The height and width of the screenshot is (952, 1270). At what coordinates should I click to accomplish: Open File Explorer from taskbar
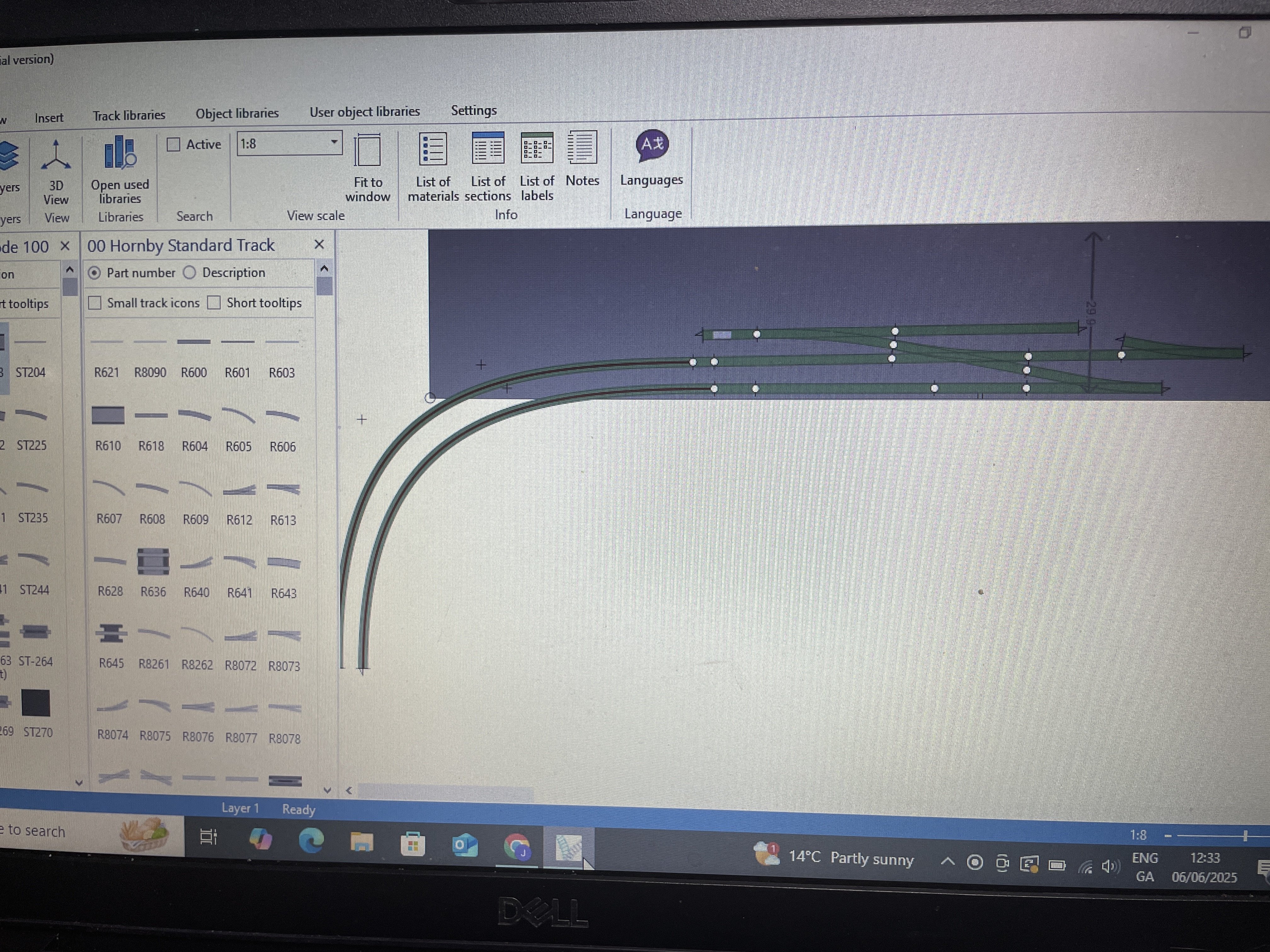pyautogui.click(x=362, y=842)
